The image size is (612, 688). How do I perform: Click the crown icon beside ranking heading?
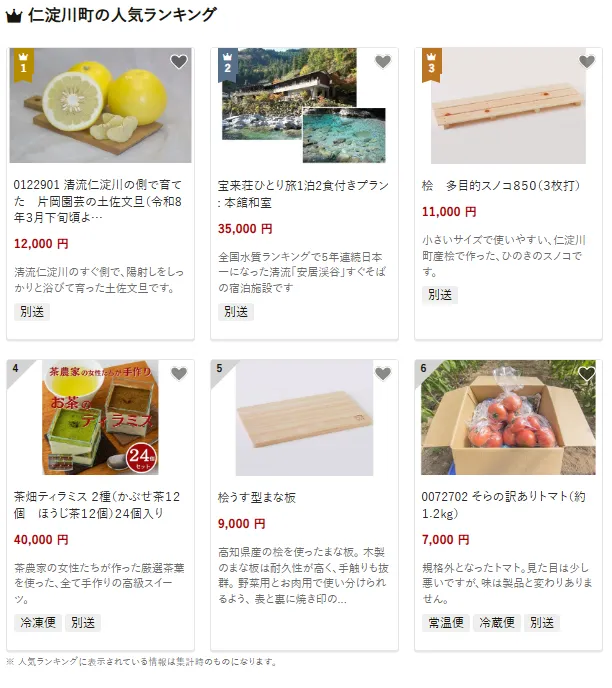(x=14, y=16)
